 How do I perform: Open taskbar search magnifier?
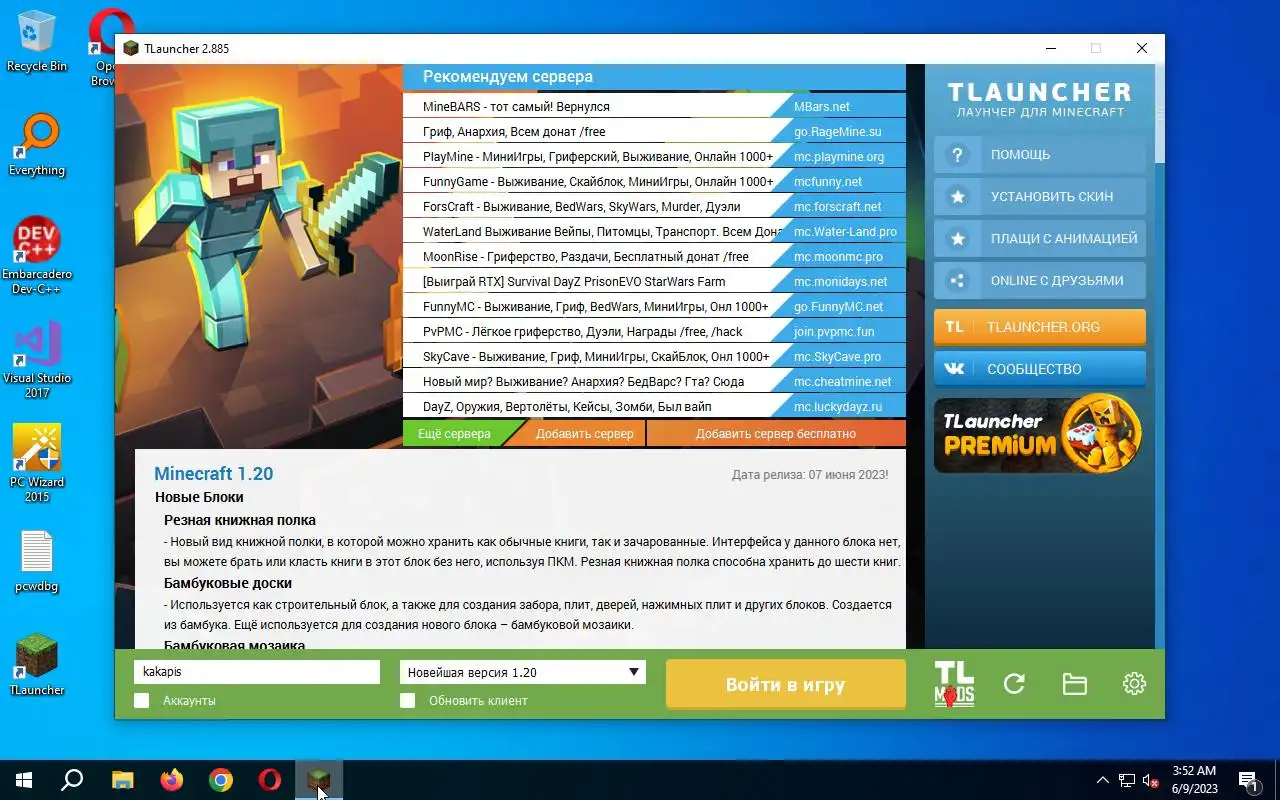click(x=72, y=780)
